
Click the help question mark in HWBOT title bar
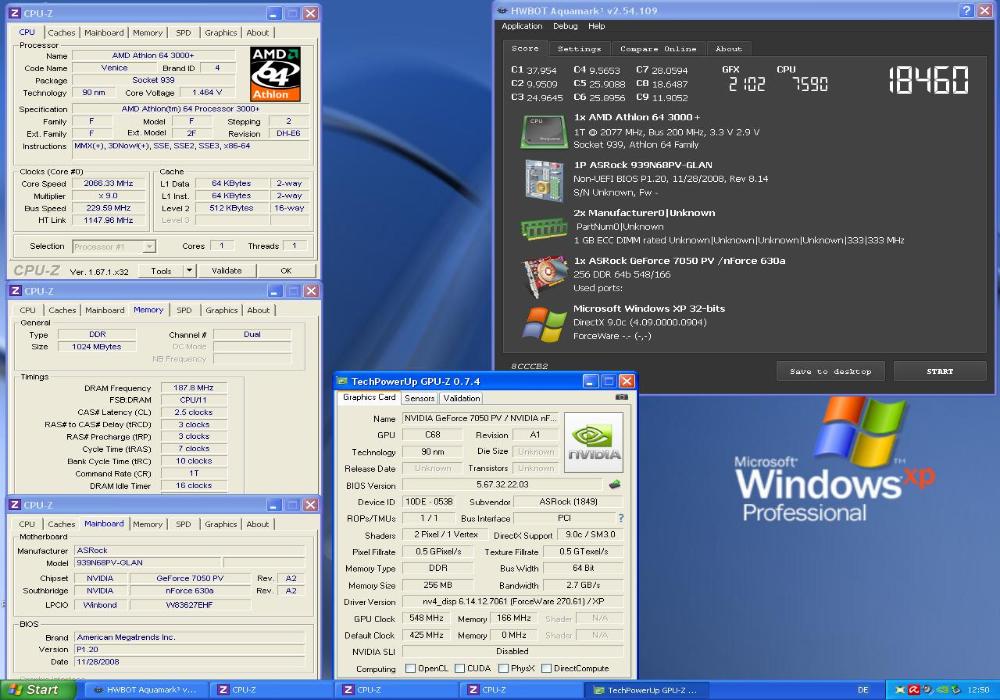967,10
